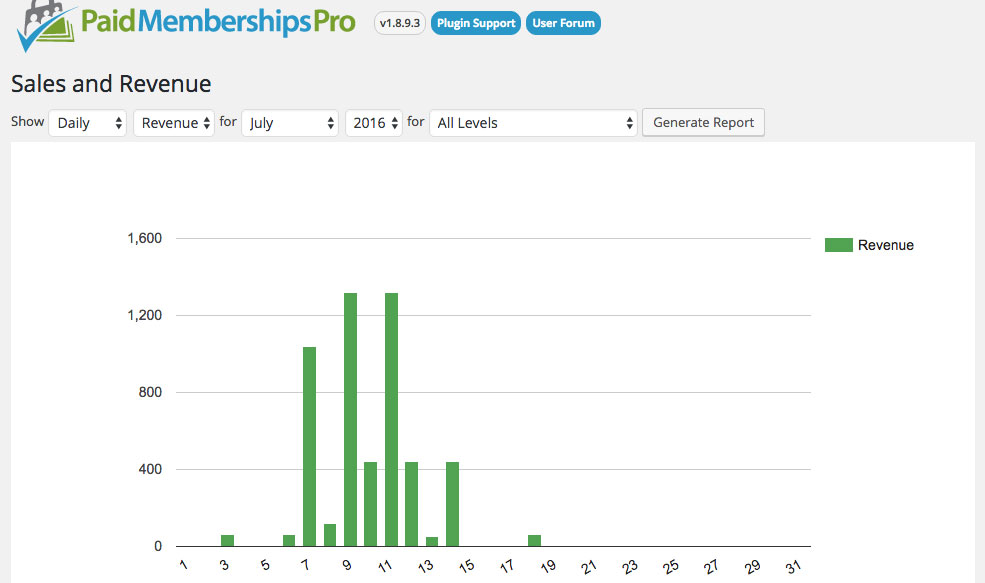Screen dimensions: 985x583
Task: Open the July month selector
Action: coord(290,123)
